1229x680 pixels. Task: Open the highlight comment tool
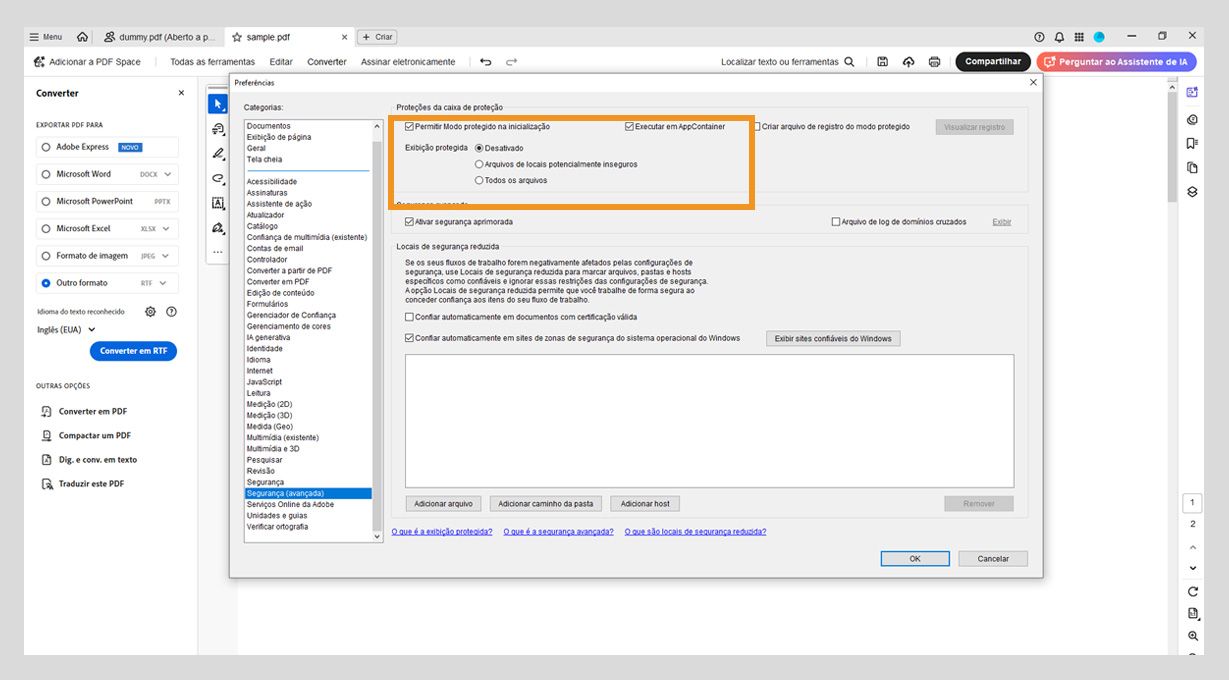(217, 128)
